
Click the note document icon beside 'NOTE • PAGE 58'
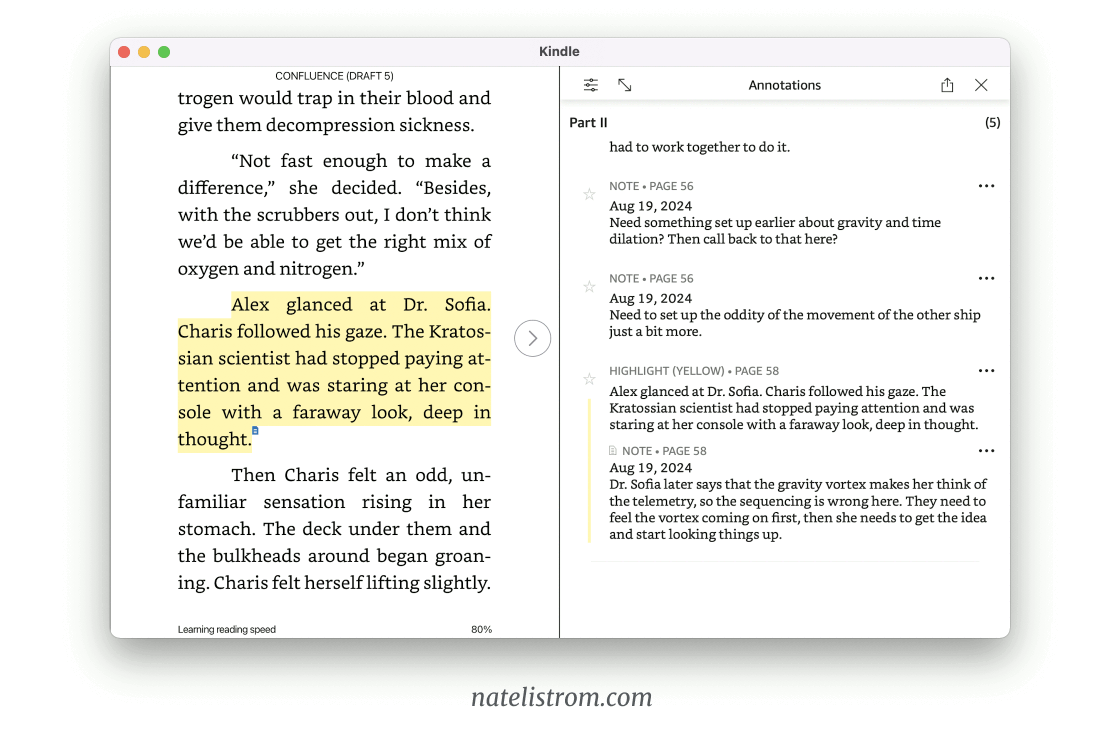tap(613, 451)
